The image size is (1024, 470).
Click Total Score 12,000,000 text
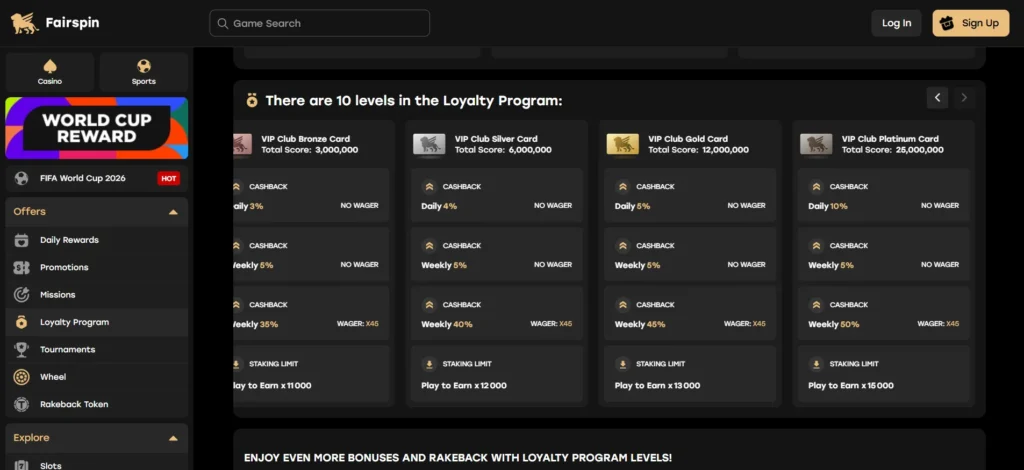[699, 150]
